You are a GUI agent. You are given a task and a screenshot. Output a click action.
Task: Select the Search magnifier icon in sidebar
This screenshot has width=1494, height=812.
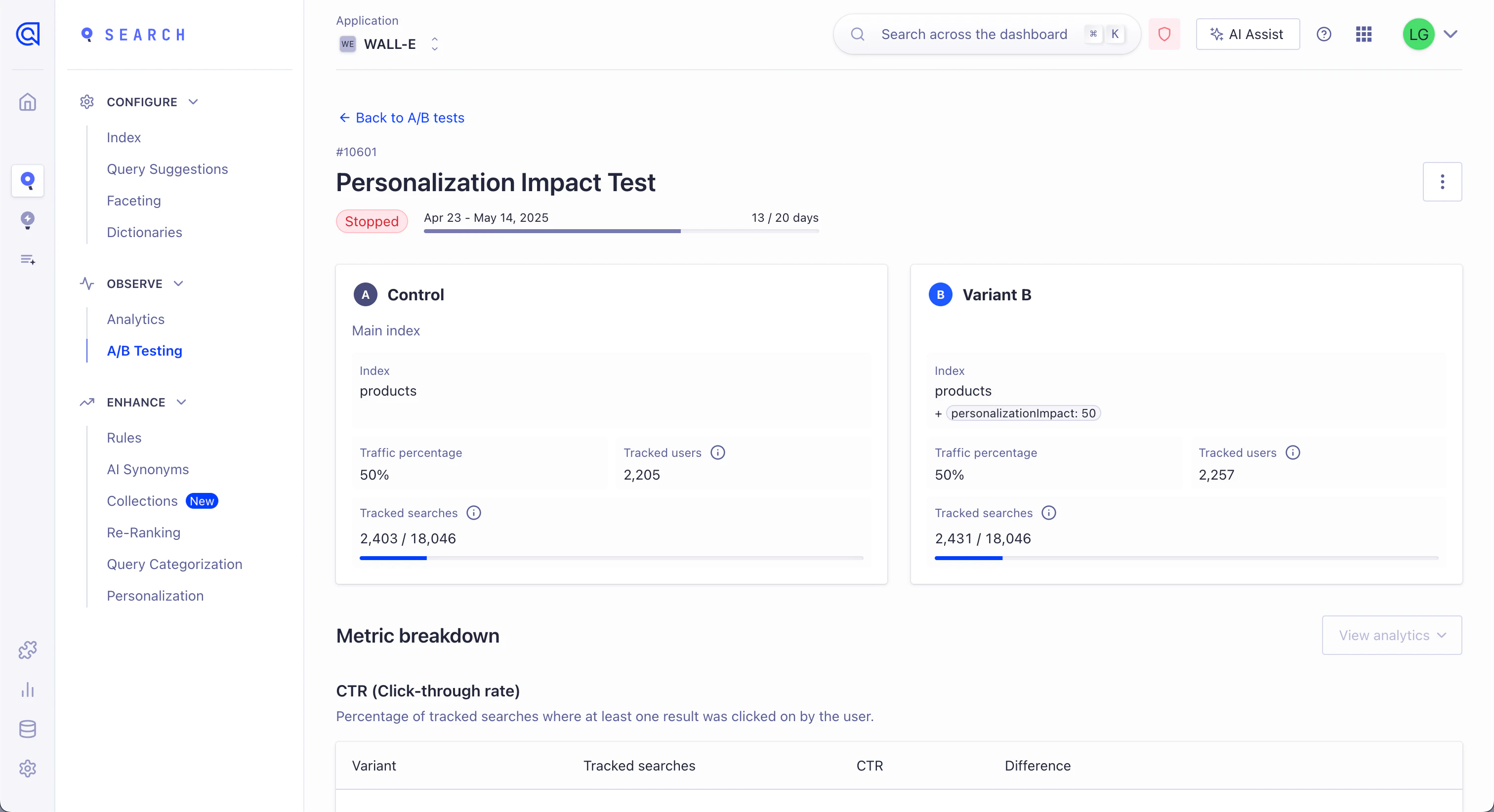pyautogui.click(x=27, y=181)
